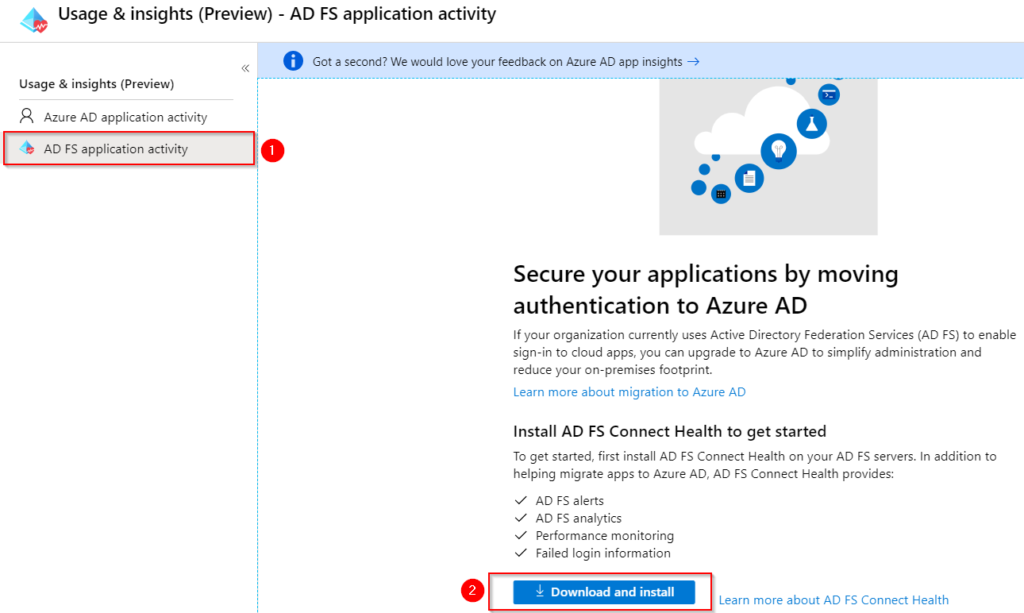Click the terminal console icon in the illustration

click(828, 95)
